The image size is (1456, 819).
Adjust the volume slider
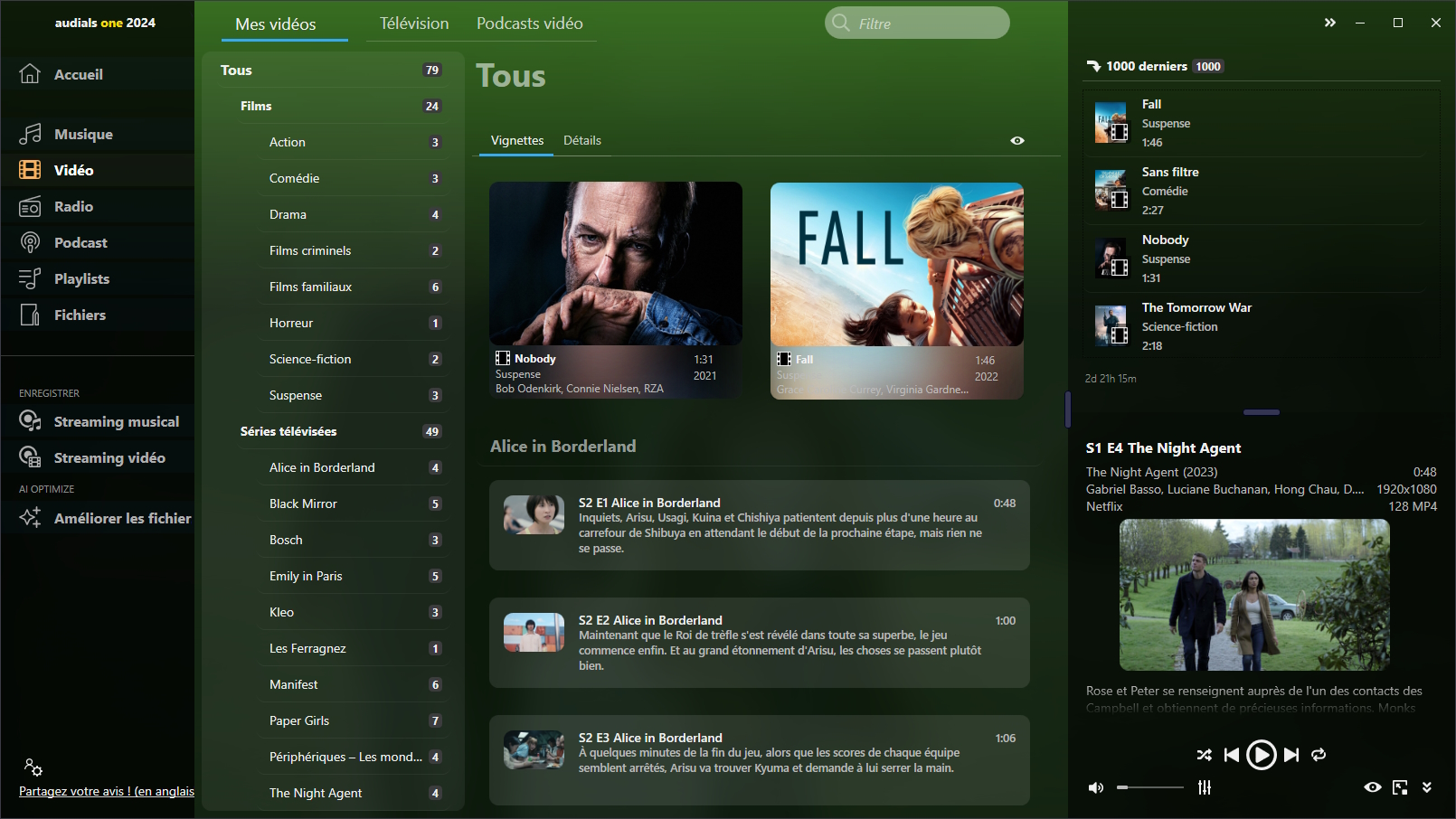point(1149,787)
